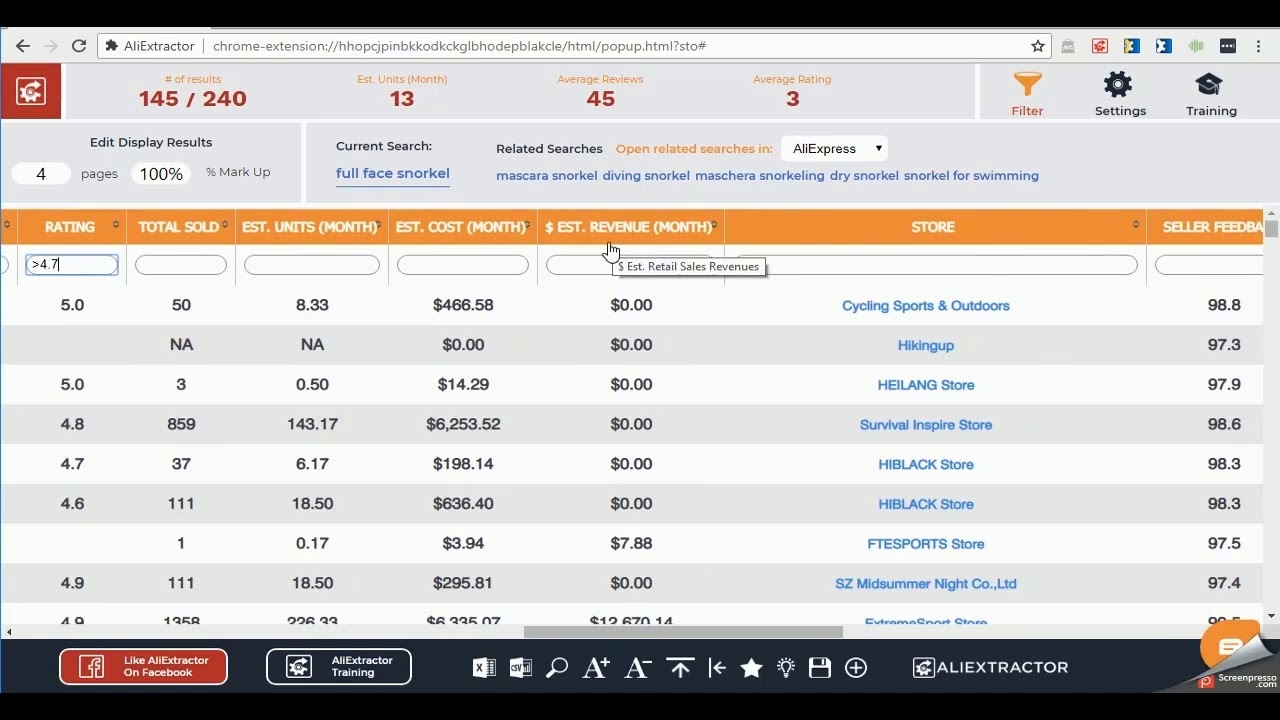The height and width of the screenshot is (720, 1280).
Task: Click the Store filter field
Action: [936, 265]
